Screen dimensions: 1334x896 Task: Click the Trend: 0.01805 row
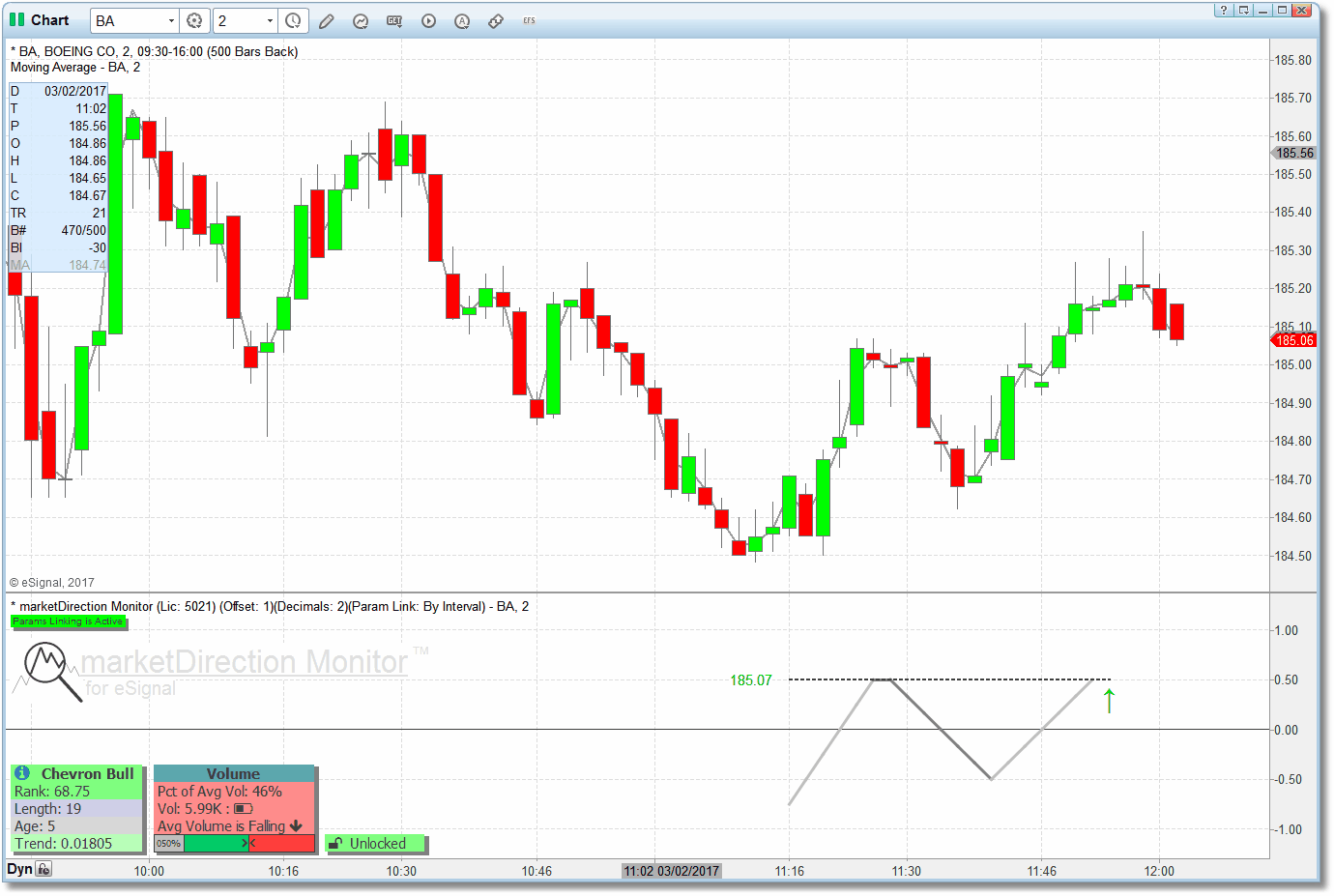[x=77, y=844]
